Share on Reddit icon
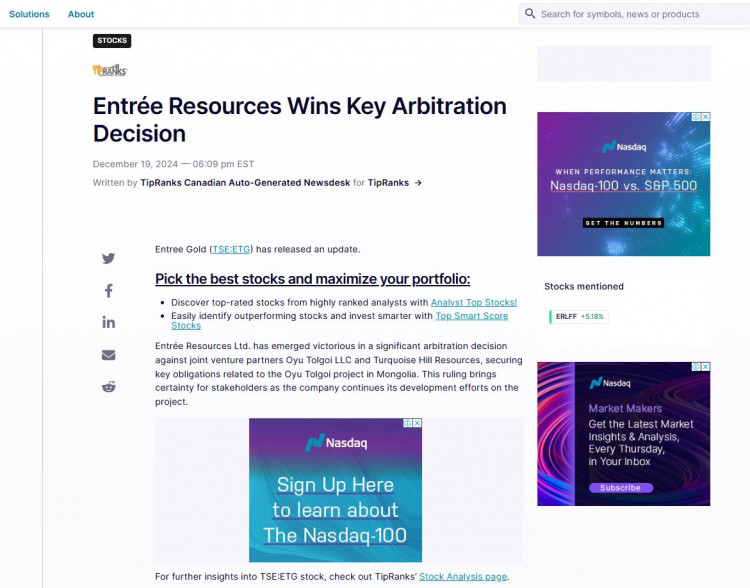The width and height of the screenshot is (750, 588). click(109, 387)
